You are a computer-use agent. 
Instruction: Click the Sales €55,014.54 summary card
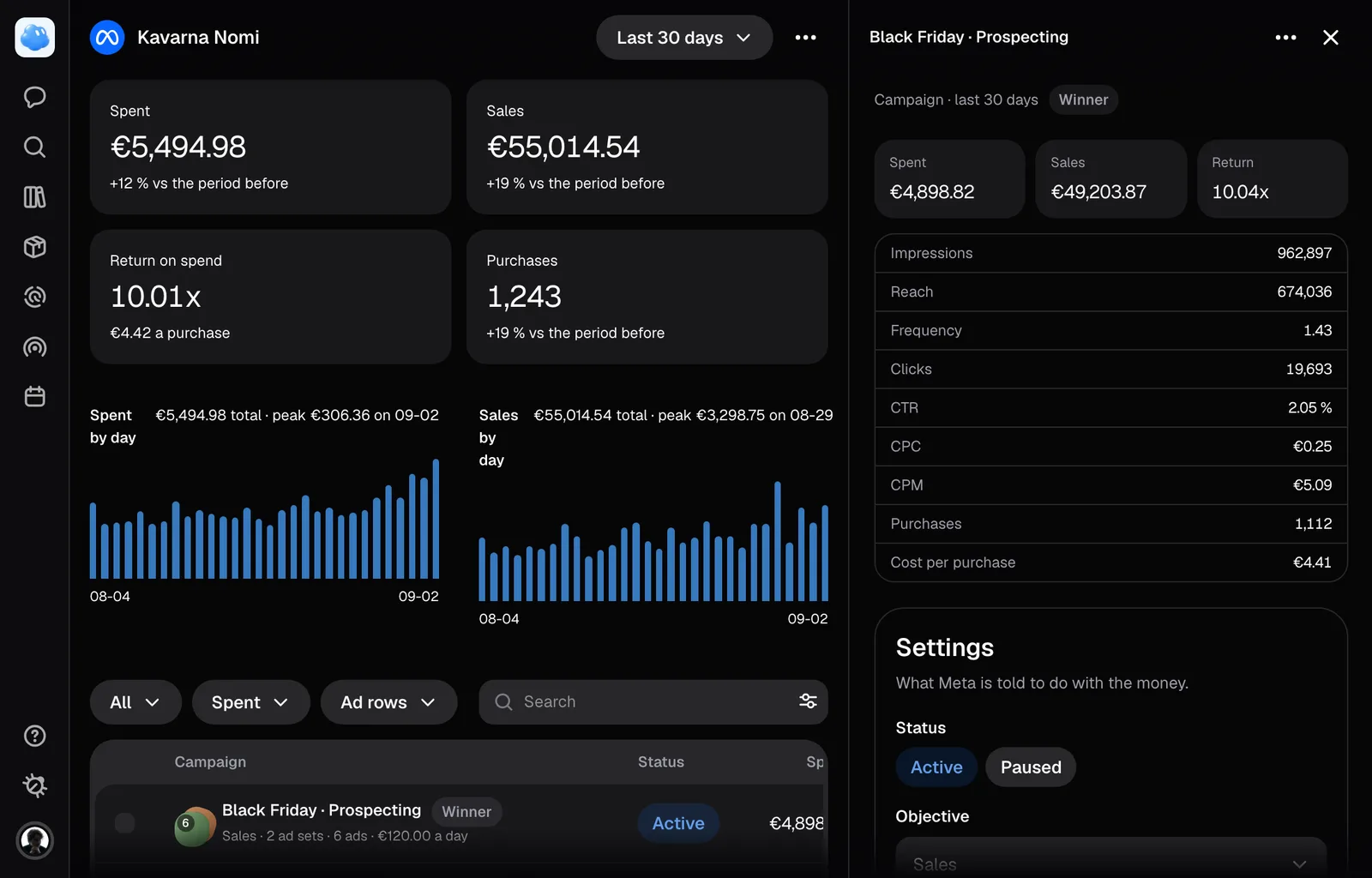647,147
